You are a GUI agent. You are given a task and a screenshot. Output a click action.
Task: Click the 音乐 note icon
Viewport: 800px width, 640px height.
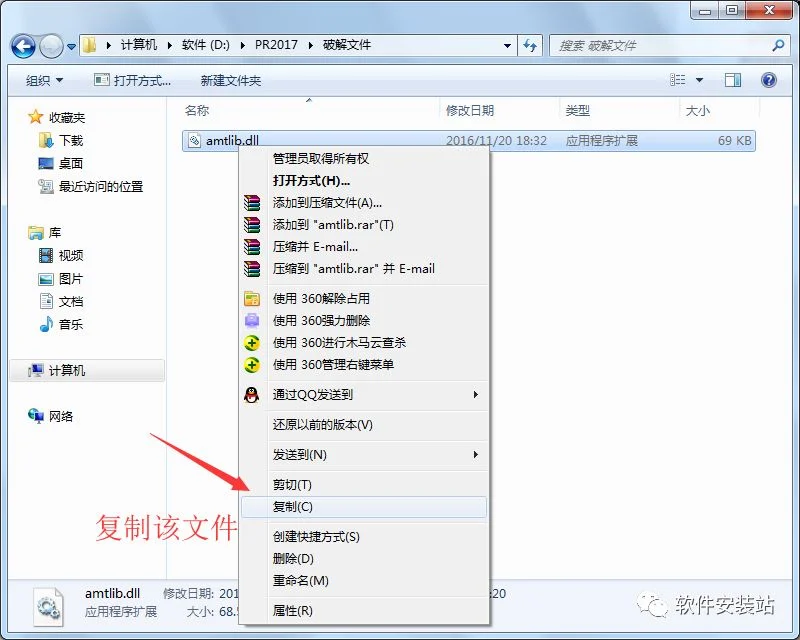click(x=46, y=324)
